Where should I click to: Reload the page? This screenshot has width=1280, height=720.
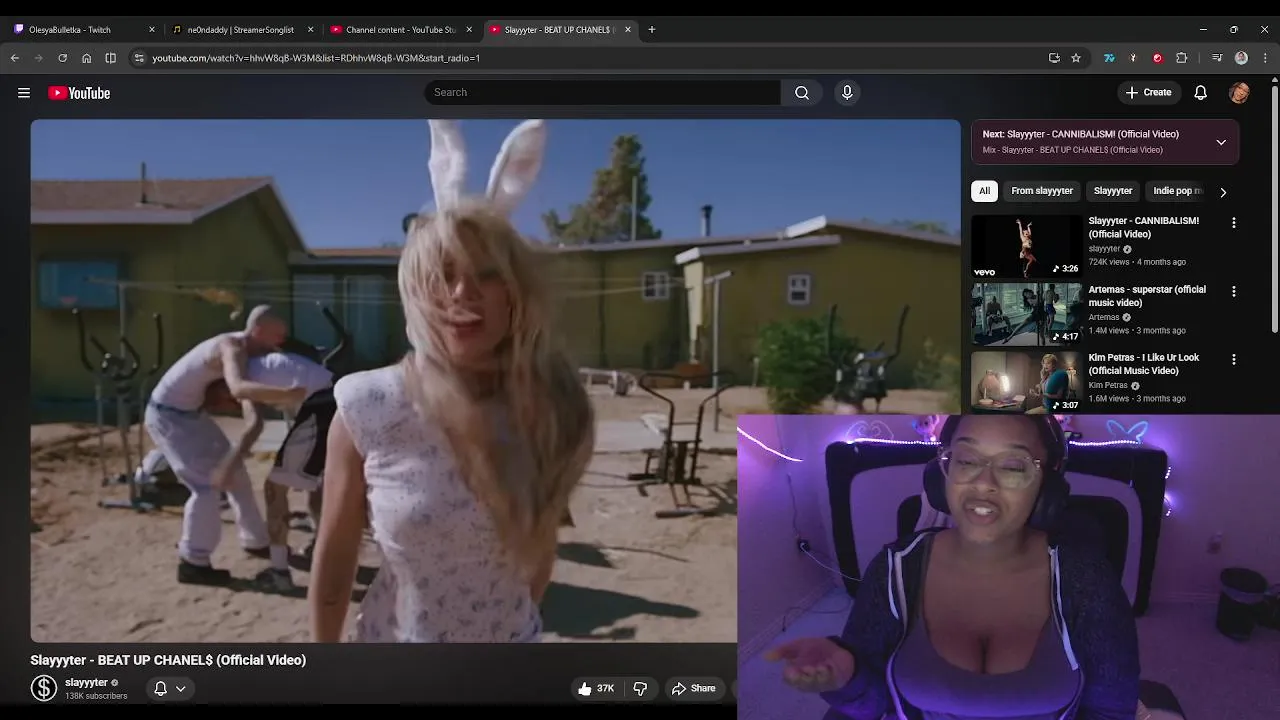click(x=62, y=58)
